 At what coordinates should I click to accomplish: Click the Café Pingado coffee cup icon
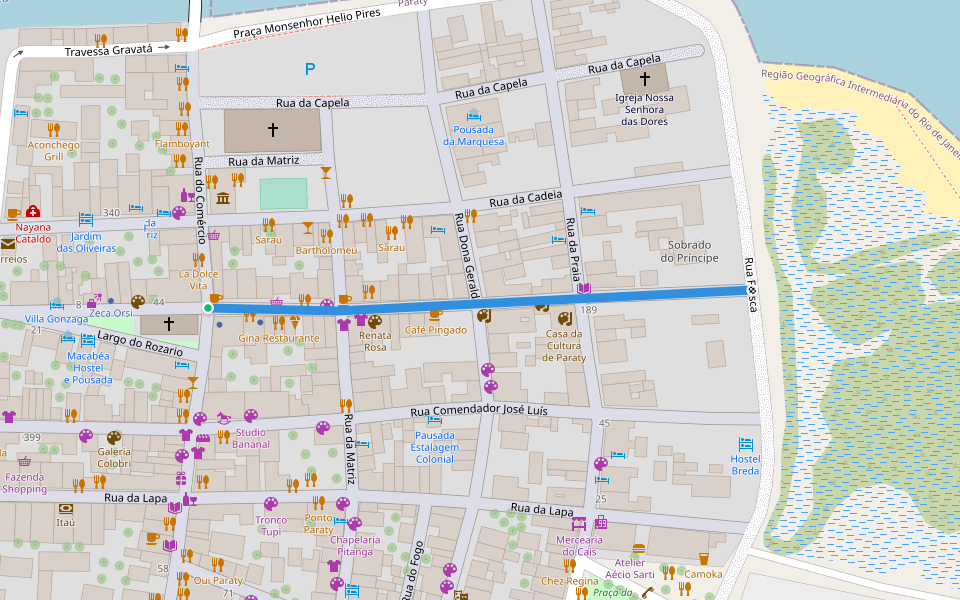[x=435, y=315]
